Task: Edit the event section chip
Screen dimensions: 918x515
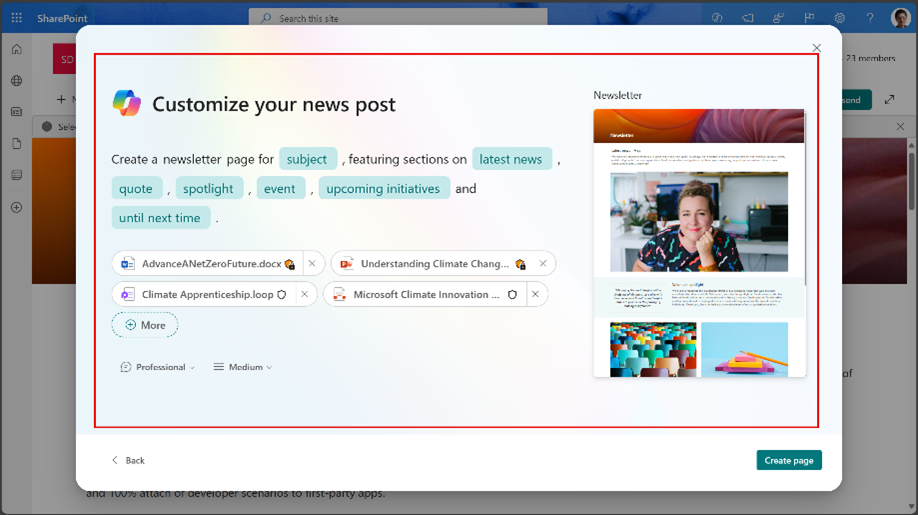Action: click(x=280, y=188)
